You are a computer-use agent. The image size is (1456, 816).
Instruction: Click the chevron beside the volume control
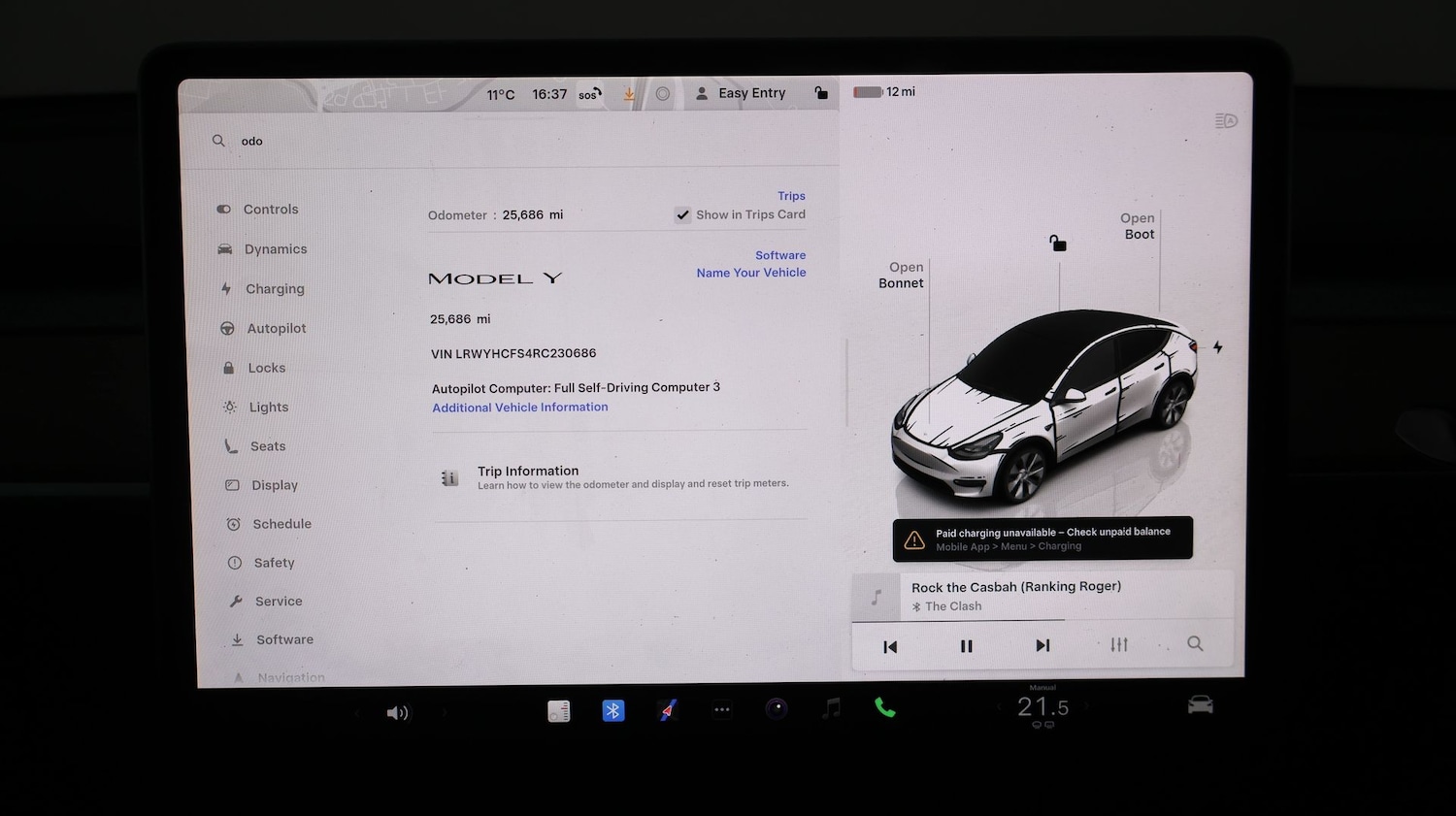pyautogui.click(x=445, y=712)
